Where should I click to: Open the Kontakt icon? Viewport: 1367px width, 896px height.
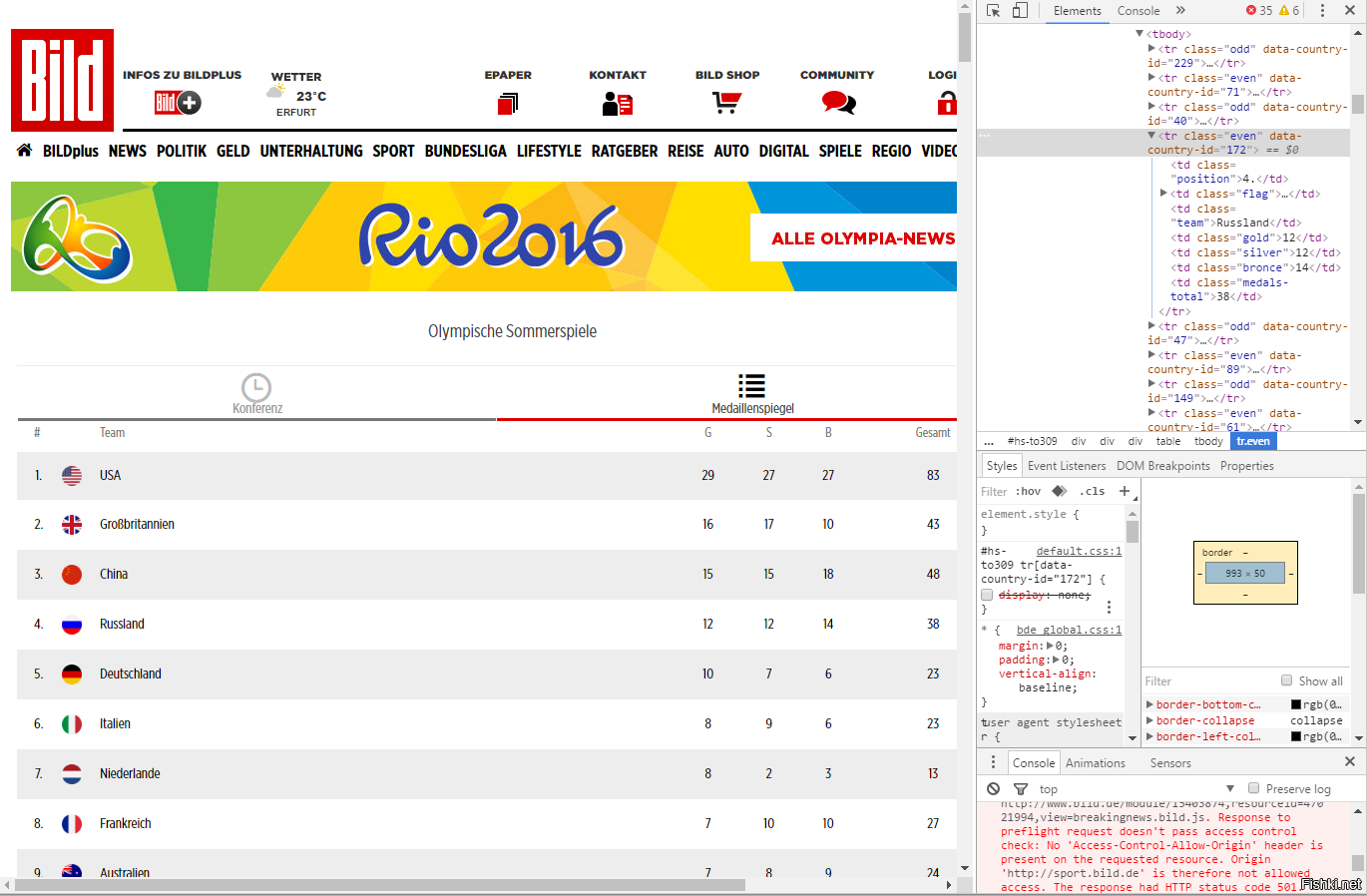618,103
